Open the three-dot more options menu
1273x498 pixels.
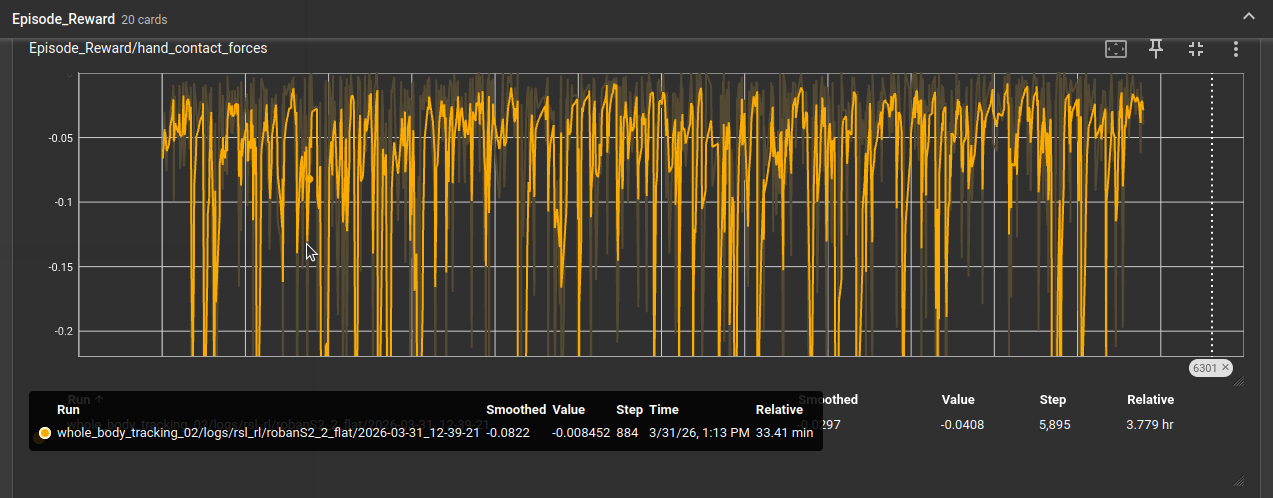pyautogui.click(x=1236, y=49)
